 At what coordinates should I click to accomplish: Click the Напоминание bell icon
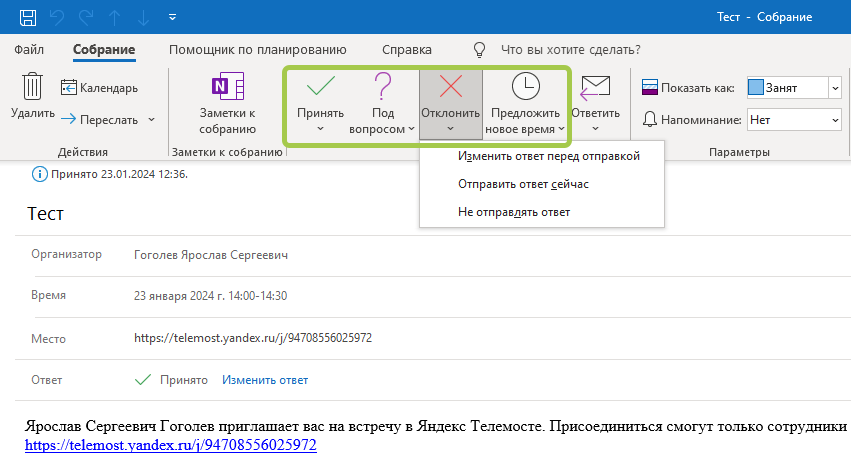(x=650, y=119)
